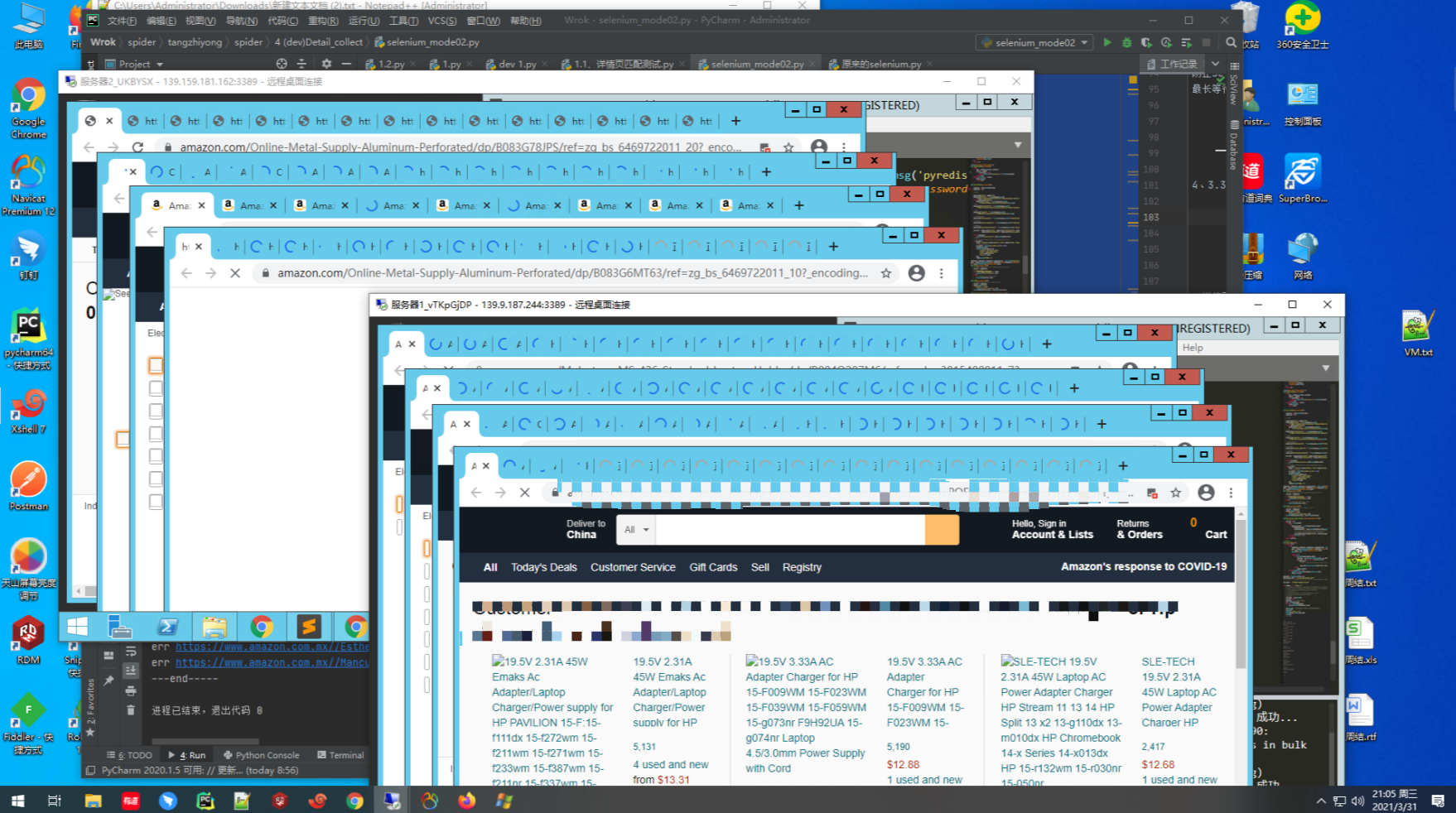Open Postman desktop shortcut
This screenshot has height=813, width=1456.
click(x=29, y=486)
